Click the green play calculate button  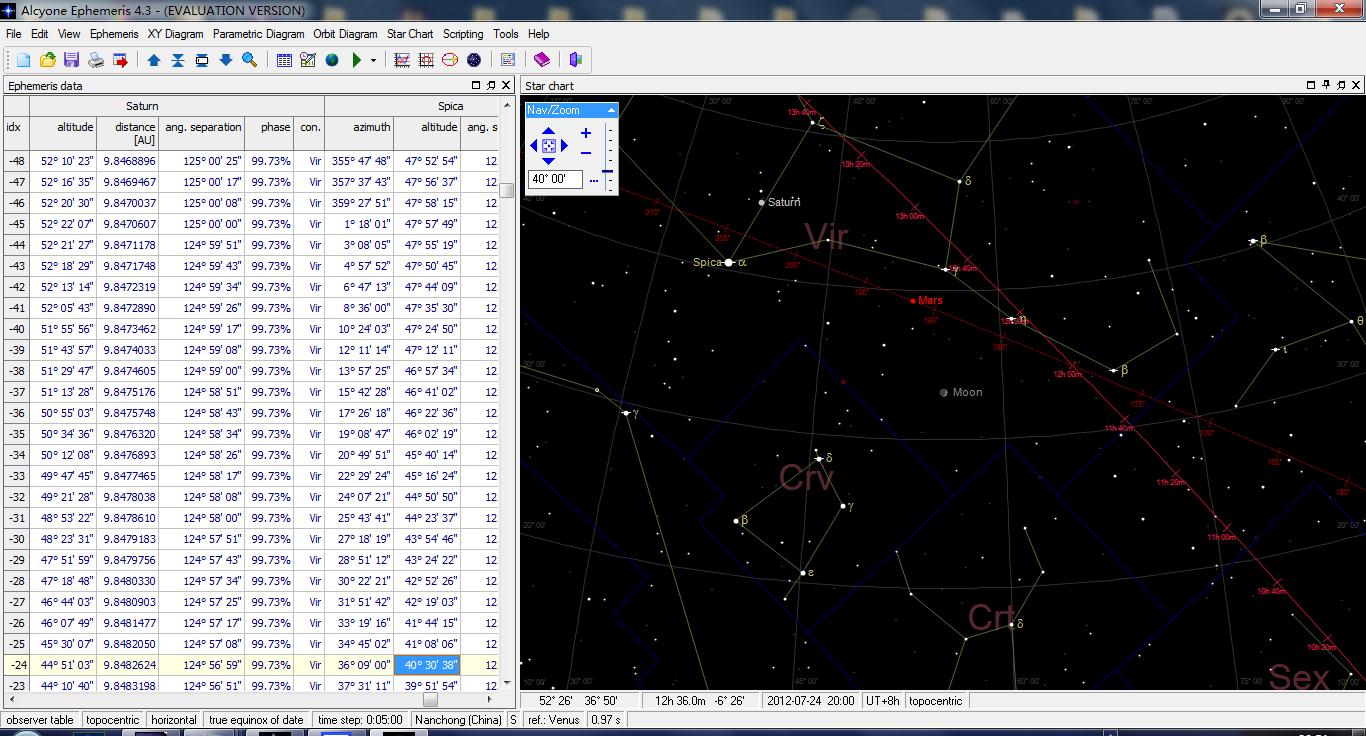point(357,60)
